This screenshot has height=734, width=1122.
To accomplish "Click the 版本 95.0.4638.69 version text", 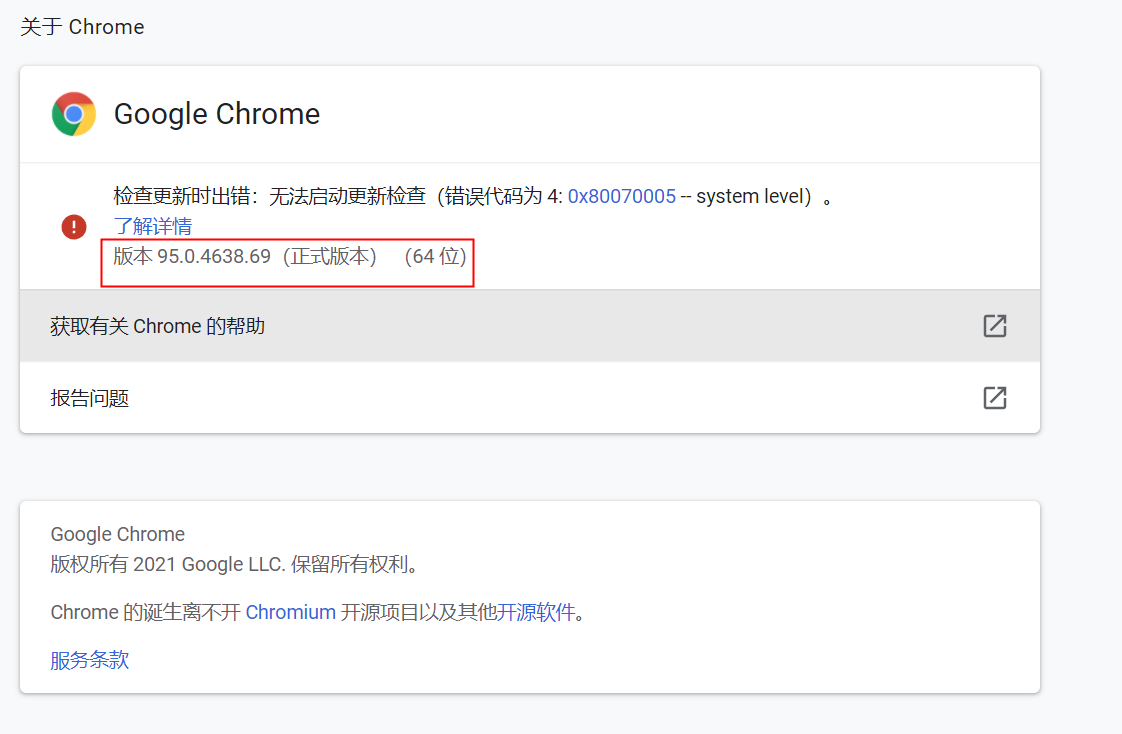I will tap(192, 256).
